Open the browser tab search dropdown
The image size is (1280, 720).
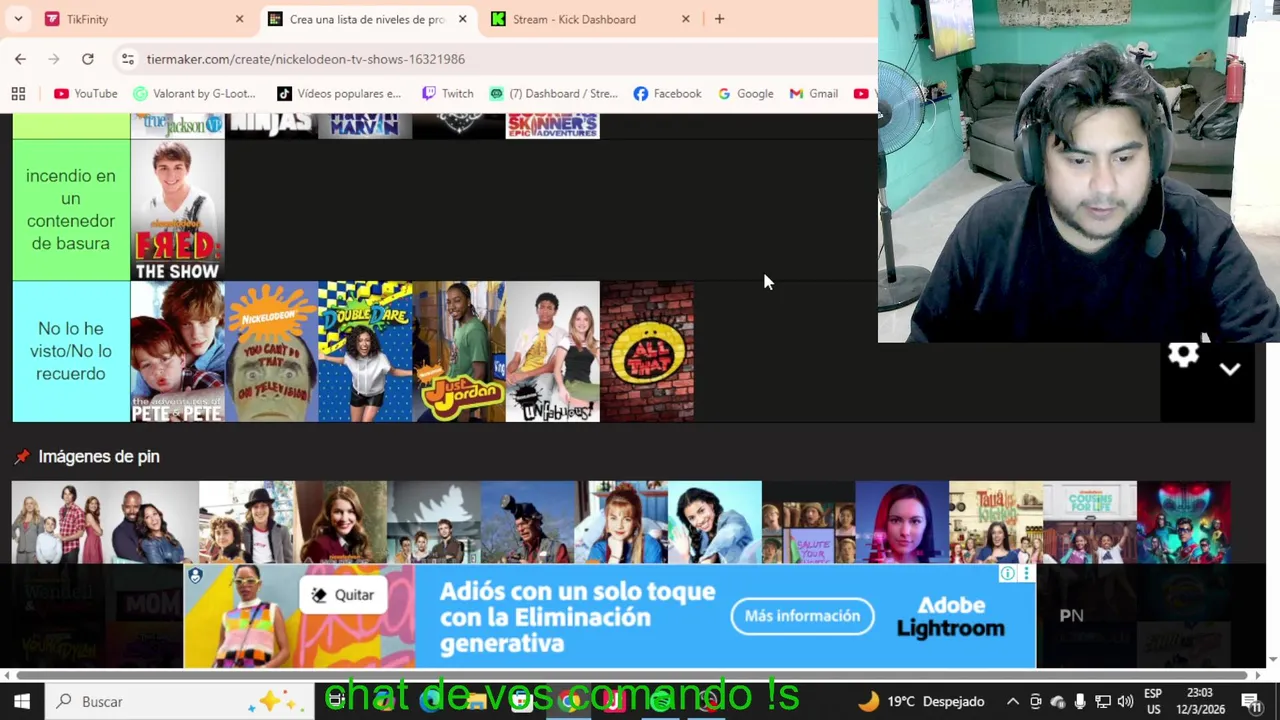[x=19, y=19]
